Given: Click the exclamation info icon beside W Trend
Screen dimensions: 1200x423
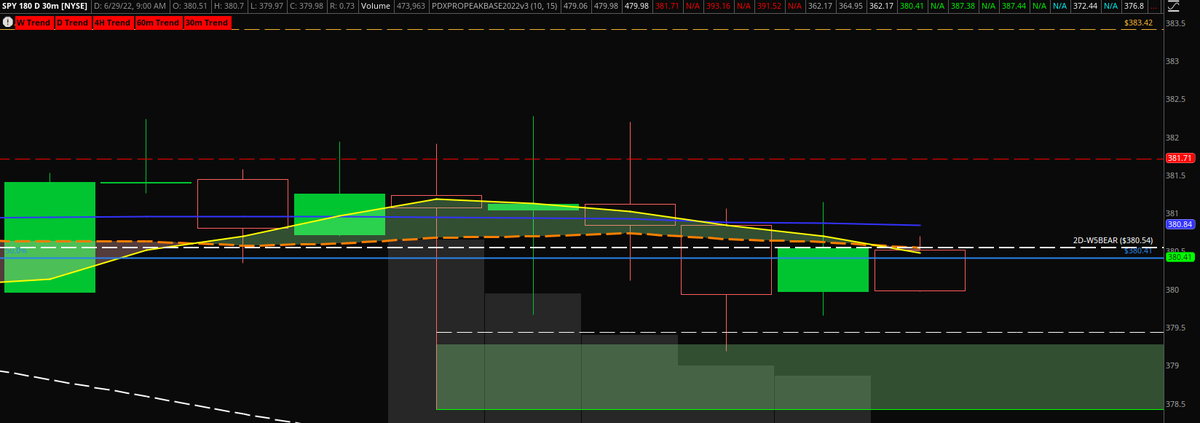Looking at the screenshot, I should click(7, 22).
